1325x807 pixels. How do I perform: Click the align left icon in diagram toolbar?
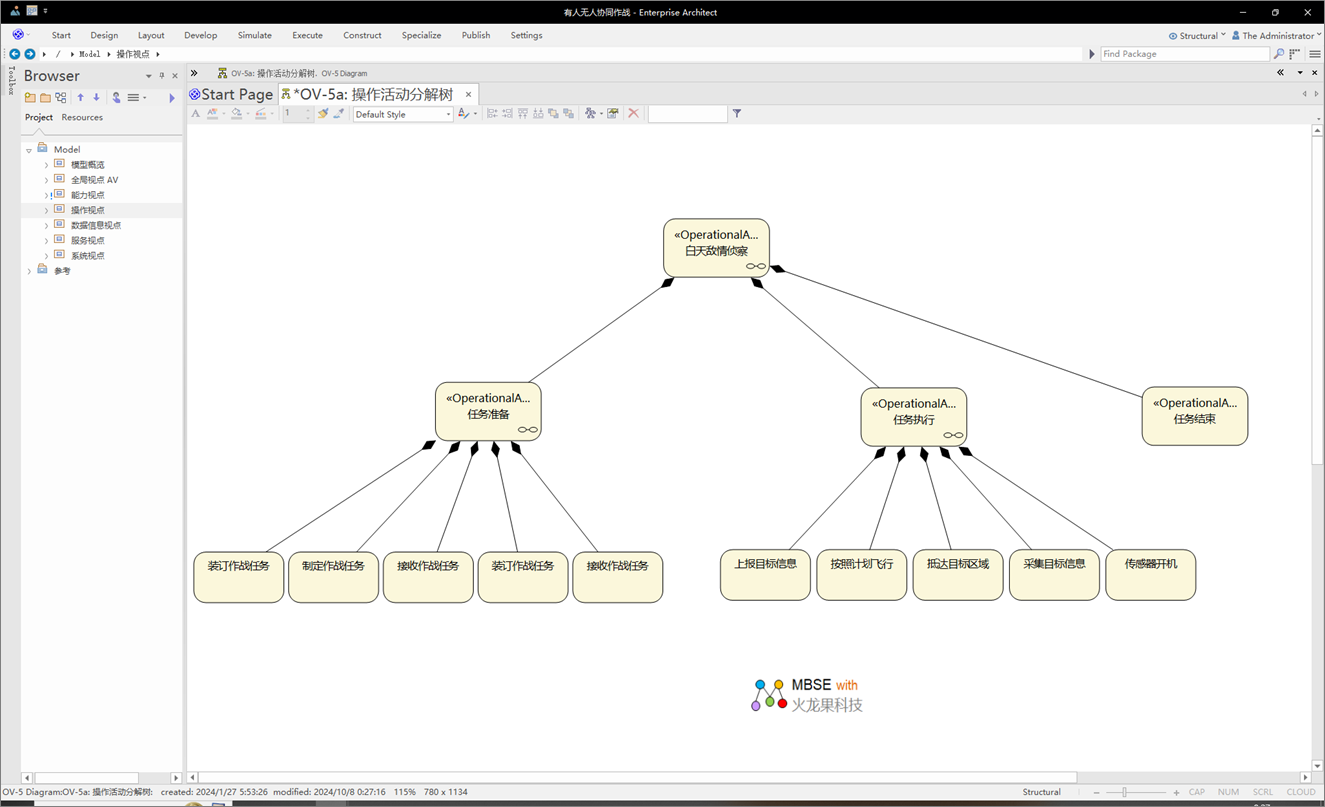tap(492, 114)
